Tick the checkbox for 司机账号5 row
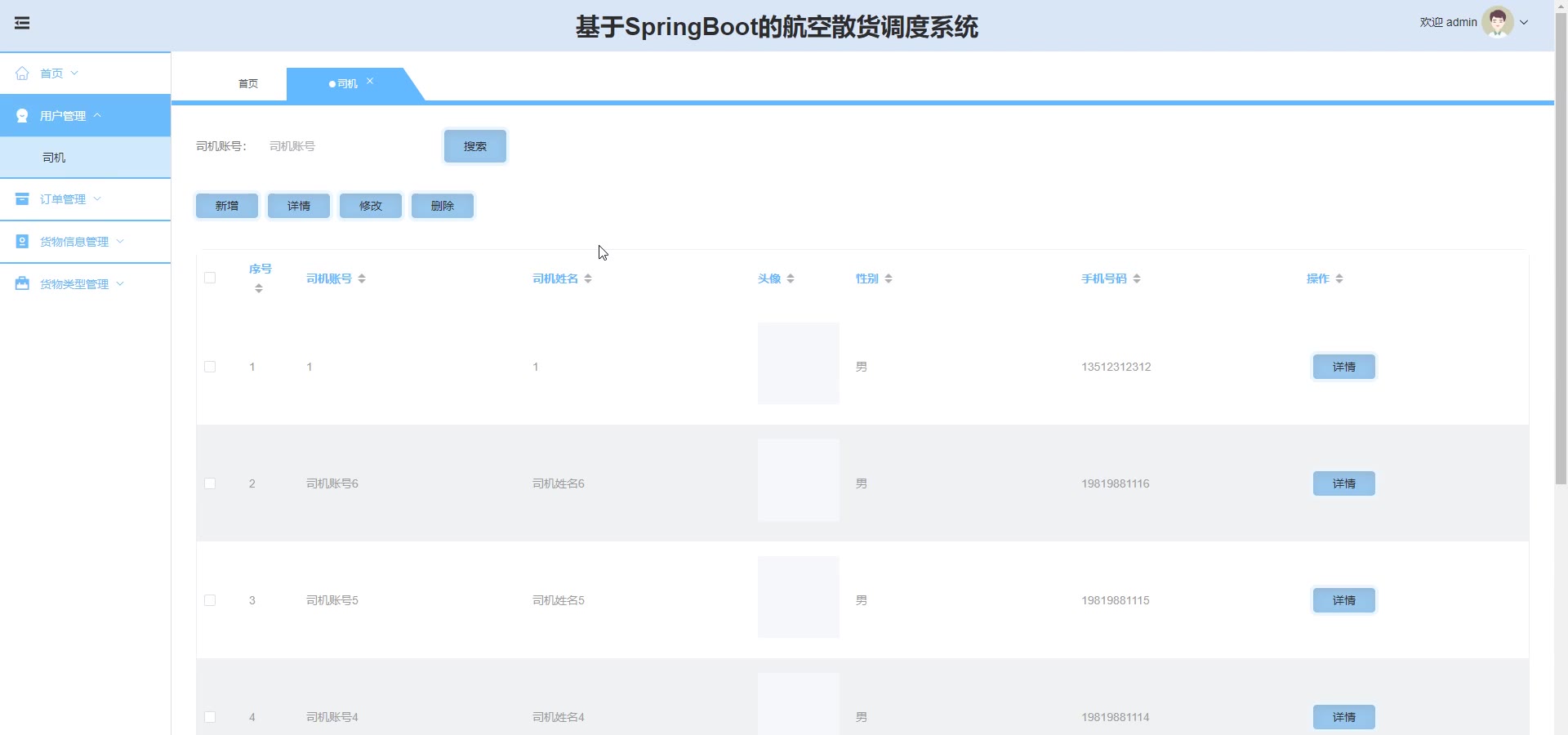1568x735 pixels. (x=210, y=601)
